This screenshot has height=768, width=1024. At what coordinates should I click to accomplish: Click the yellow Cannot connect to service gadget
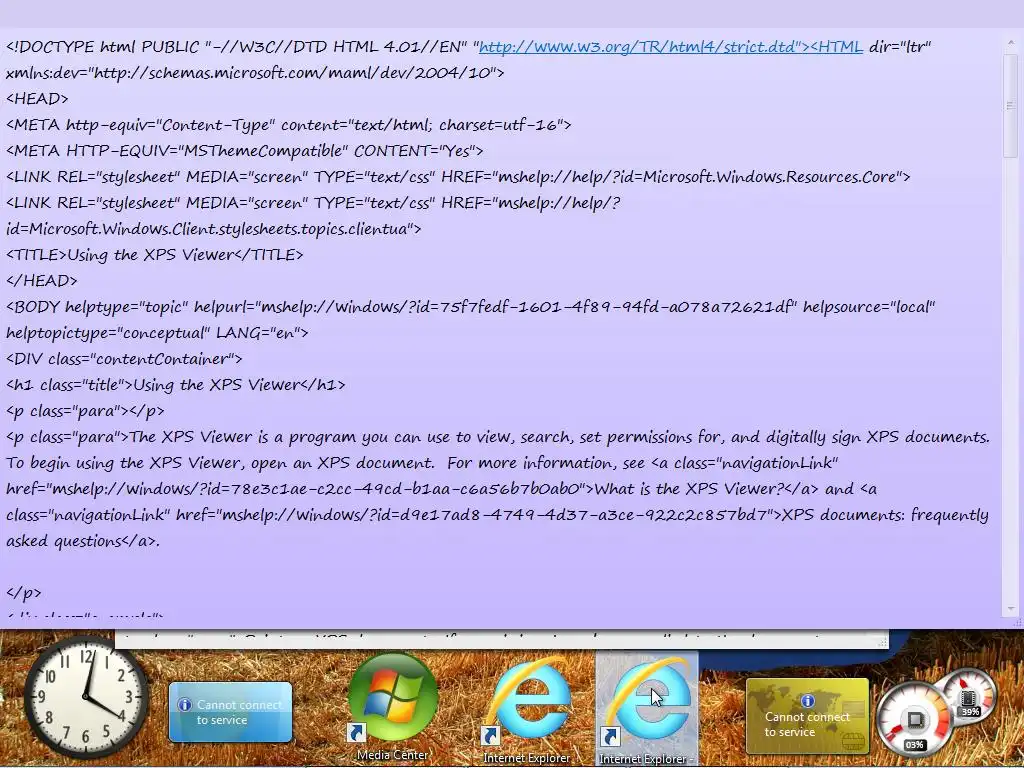[x=807, y=716]
